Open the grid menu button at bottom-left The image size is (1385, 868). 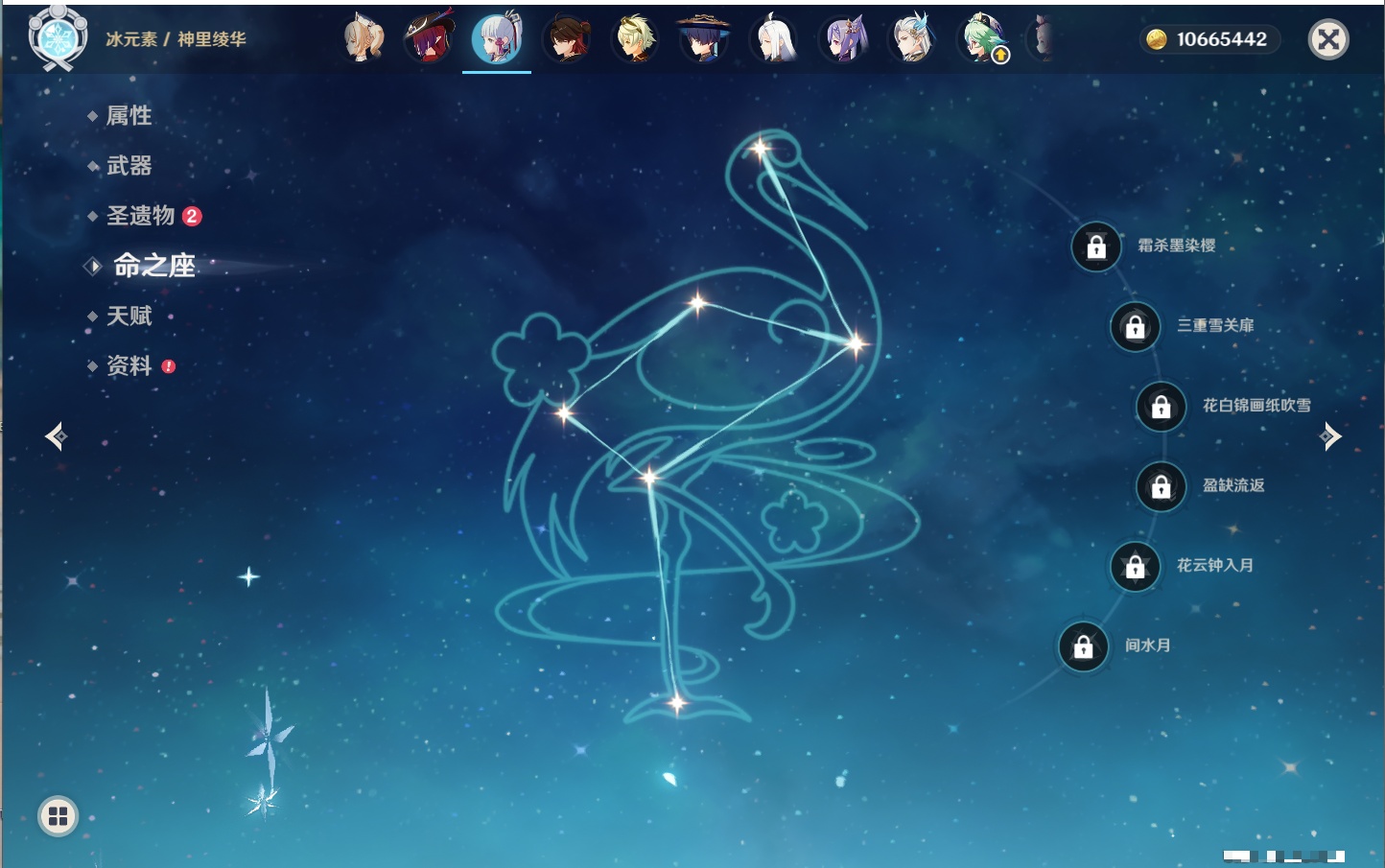tap(58, 816)
